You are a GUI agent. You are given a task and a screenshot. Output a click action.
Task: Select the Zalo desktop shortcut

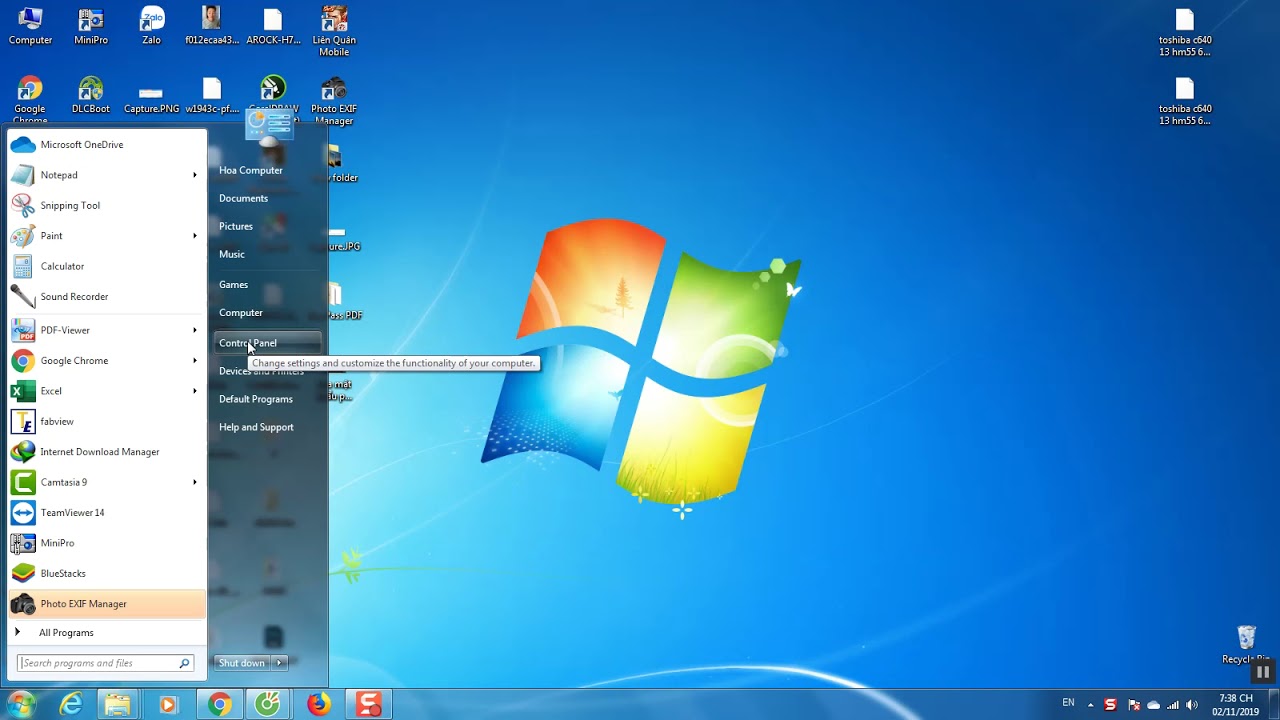151,26
